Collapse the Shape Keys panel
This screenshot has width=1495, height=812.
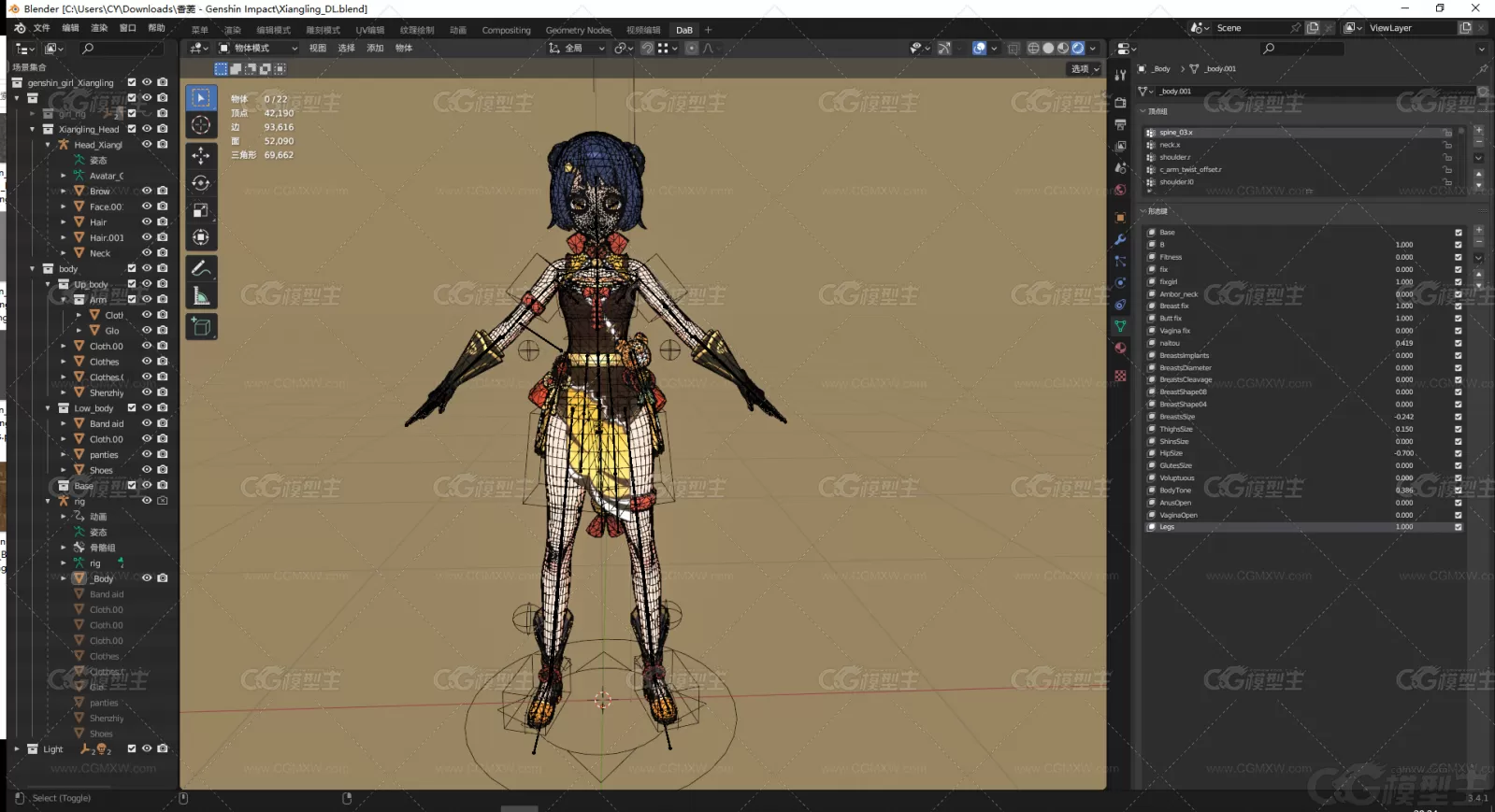click(x=1143, y=211)
